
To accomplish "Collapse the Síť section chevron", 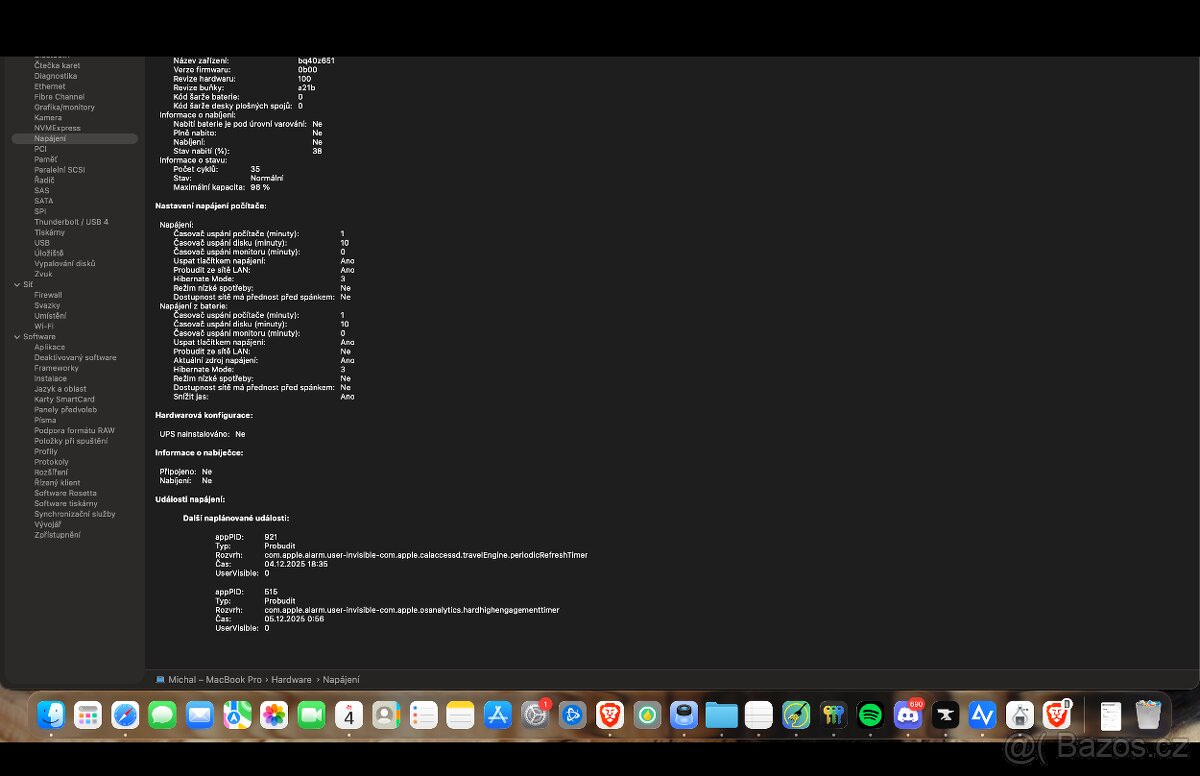I will pos(16,284).
